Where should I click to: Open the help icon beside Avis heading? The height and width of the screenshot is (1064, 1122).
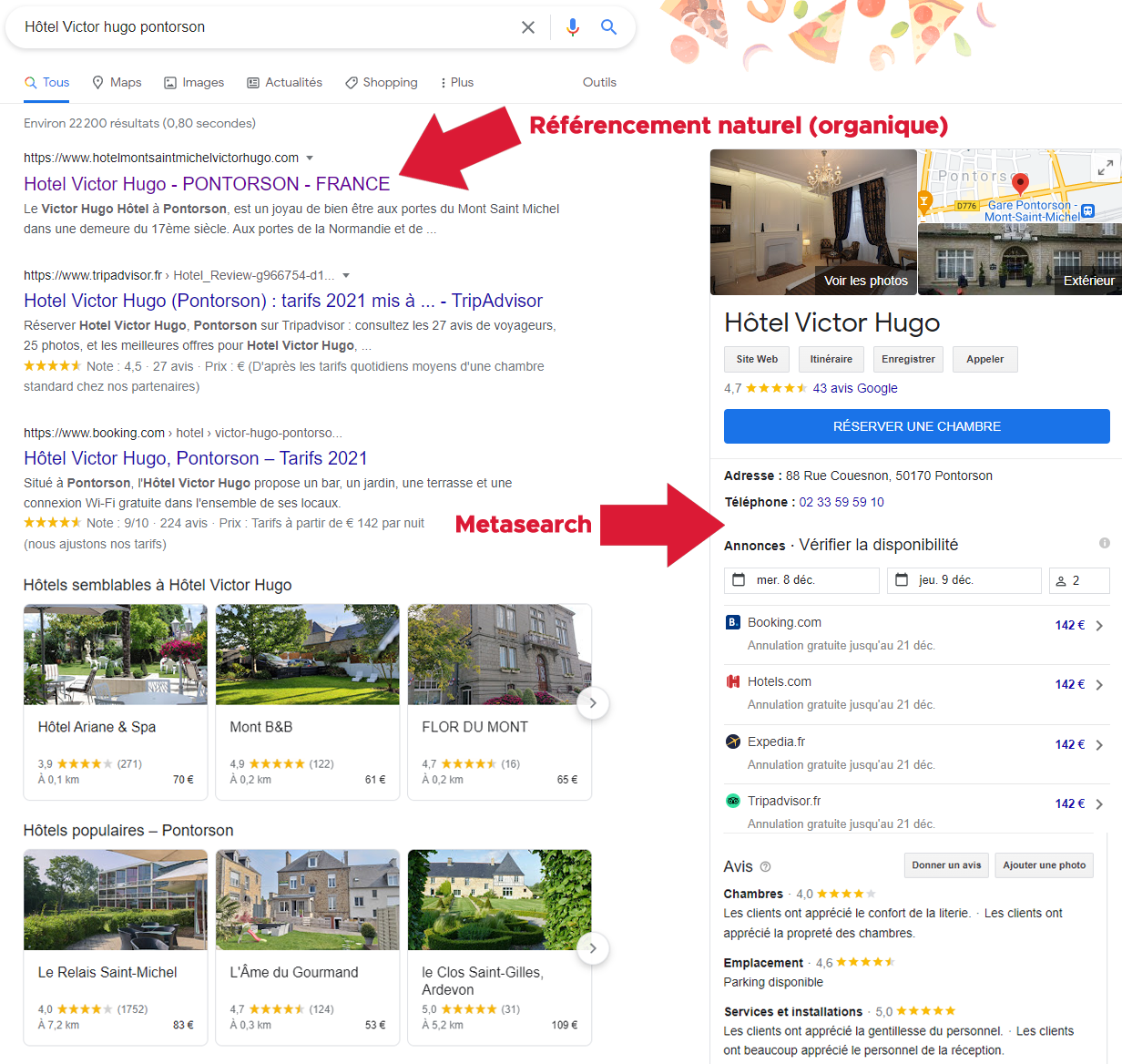765,867
